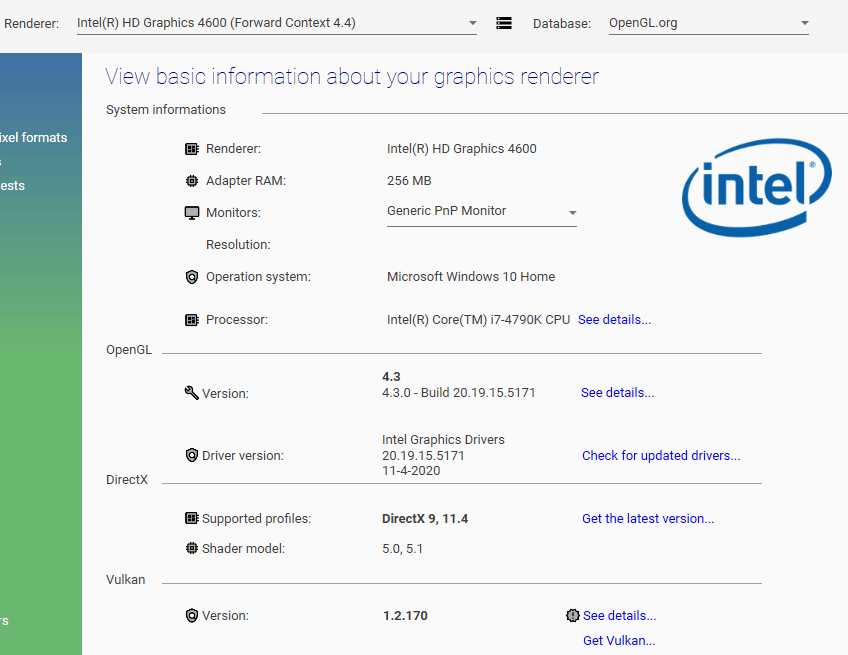Click the warning icon next to Vulkan See details
The width and height of the screenshot is (848, 655).
click(573, 616)
